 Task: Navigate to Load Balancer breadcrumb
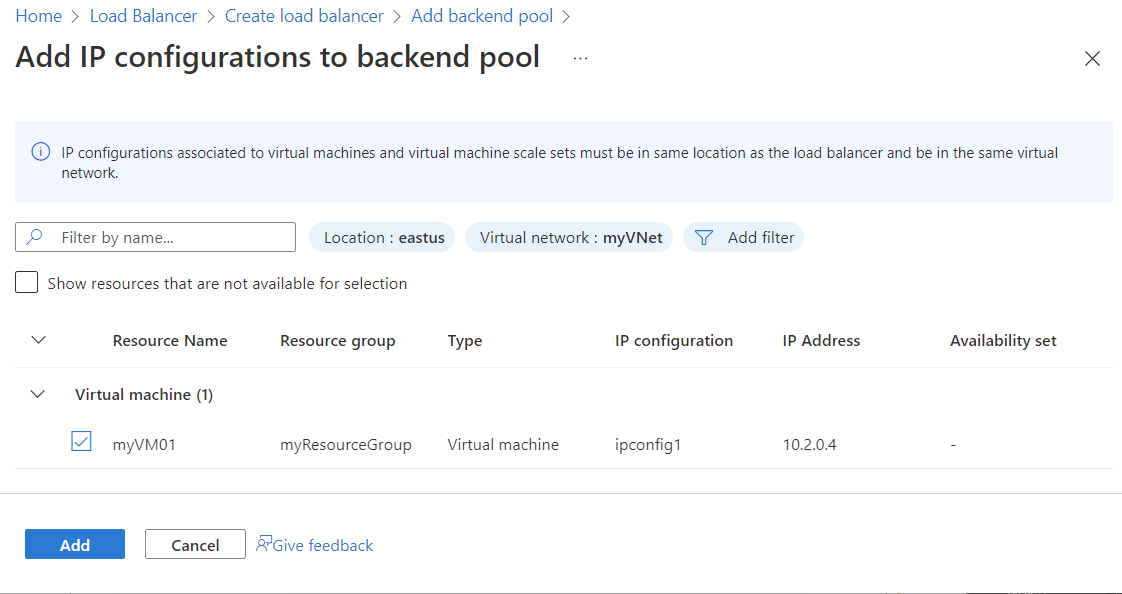[x=143, y=15]
